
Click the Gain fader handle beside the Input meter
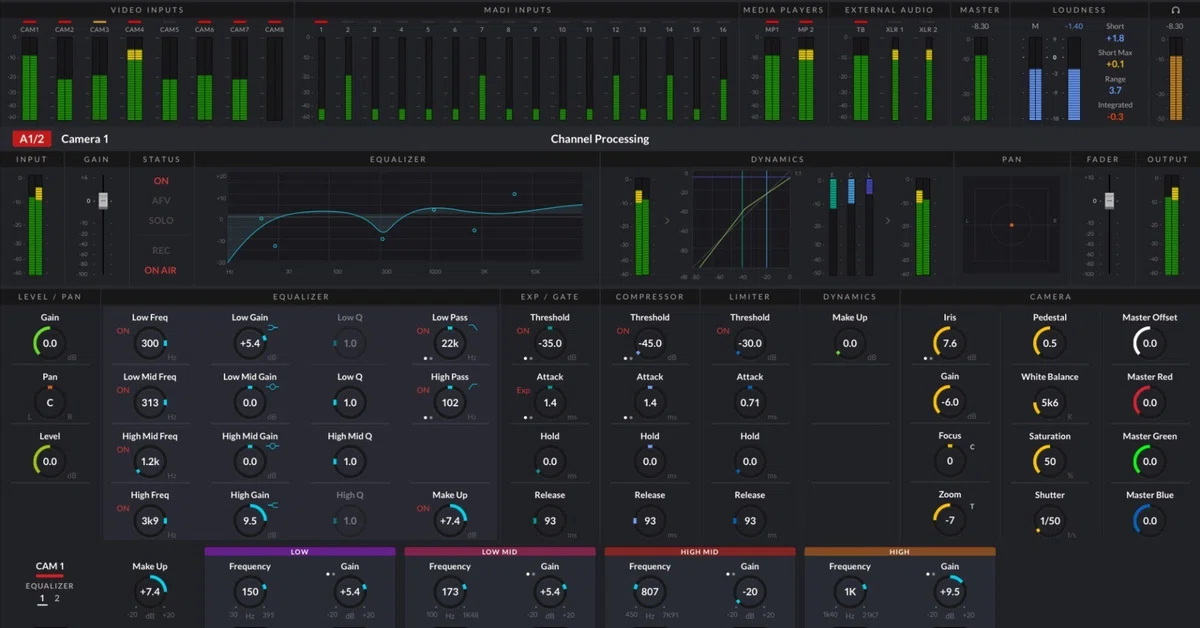click(103, 200)
